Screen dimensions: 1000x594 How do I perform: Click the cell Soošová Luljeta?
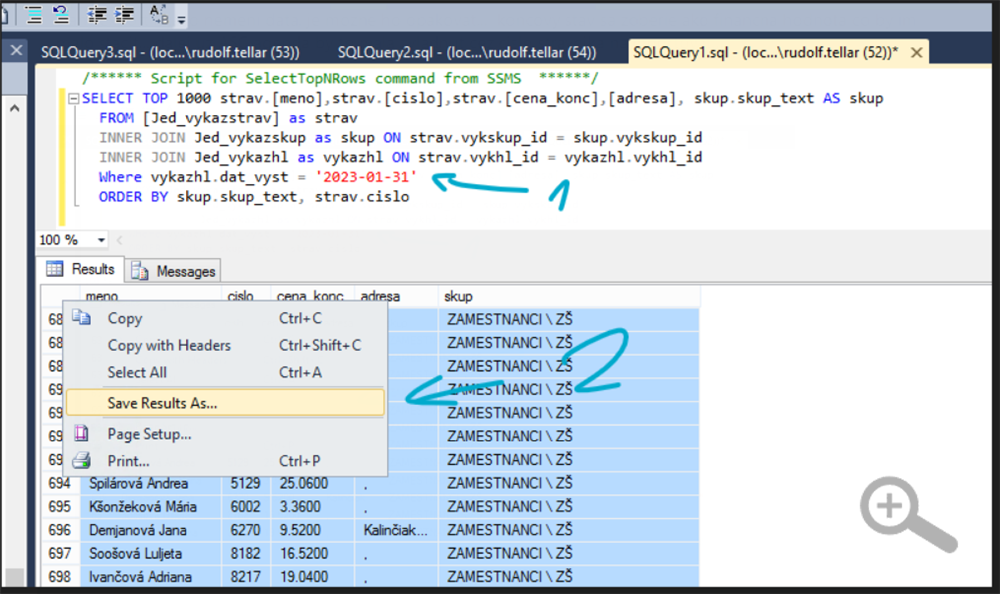pos(151,553)
